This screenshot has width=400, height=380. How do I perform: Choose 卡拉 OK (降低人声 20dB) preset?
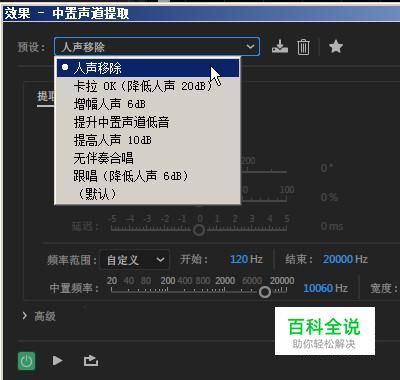(x=148, y=86)
